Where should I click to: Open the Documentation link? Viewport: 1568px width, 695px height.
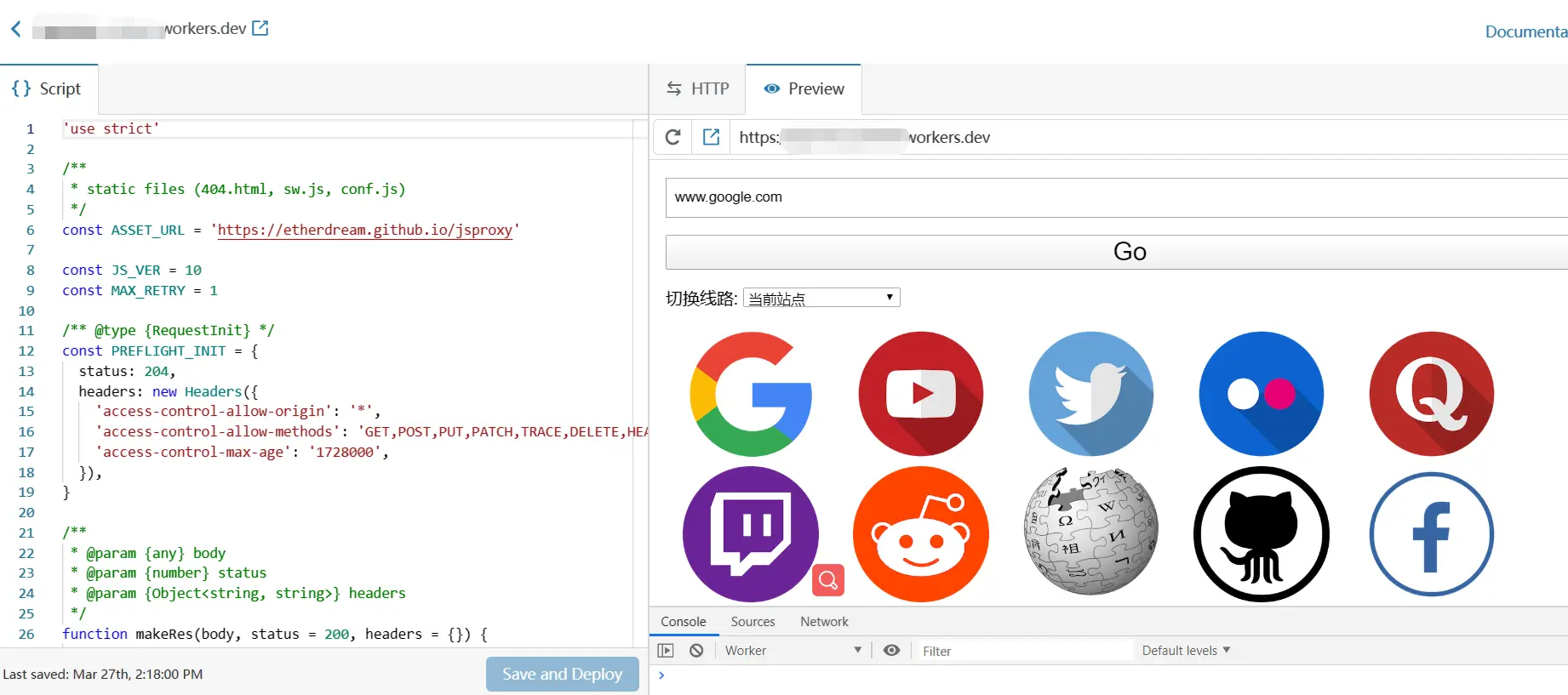pos(1526,31)
